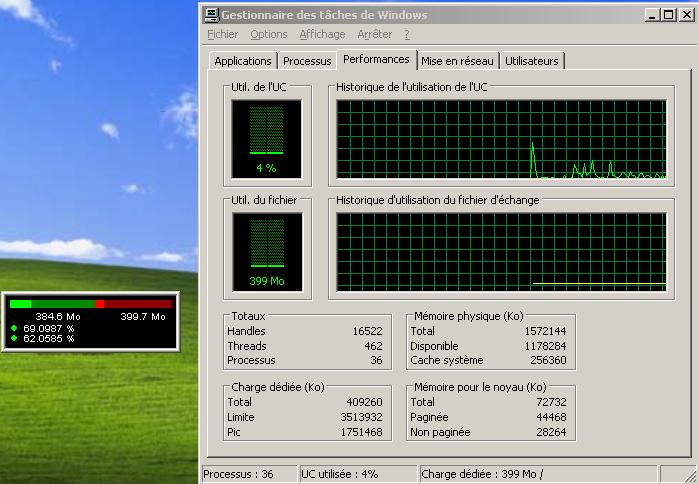This screenshot has height=484, width=699.
Task: Click the Disponible value 1178284
Action: point(545,346)
